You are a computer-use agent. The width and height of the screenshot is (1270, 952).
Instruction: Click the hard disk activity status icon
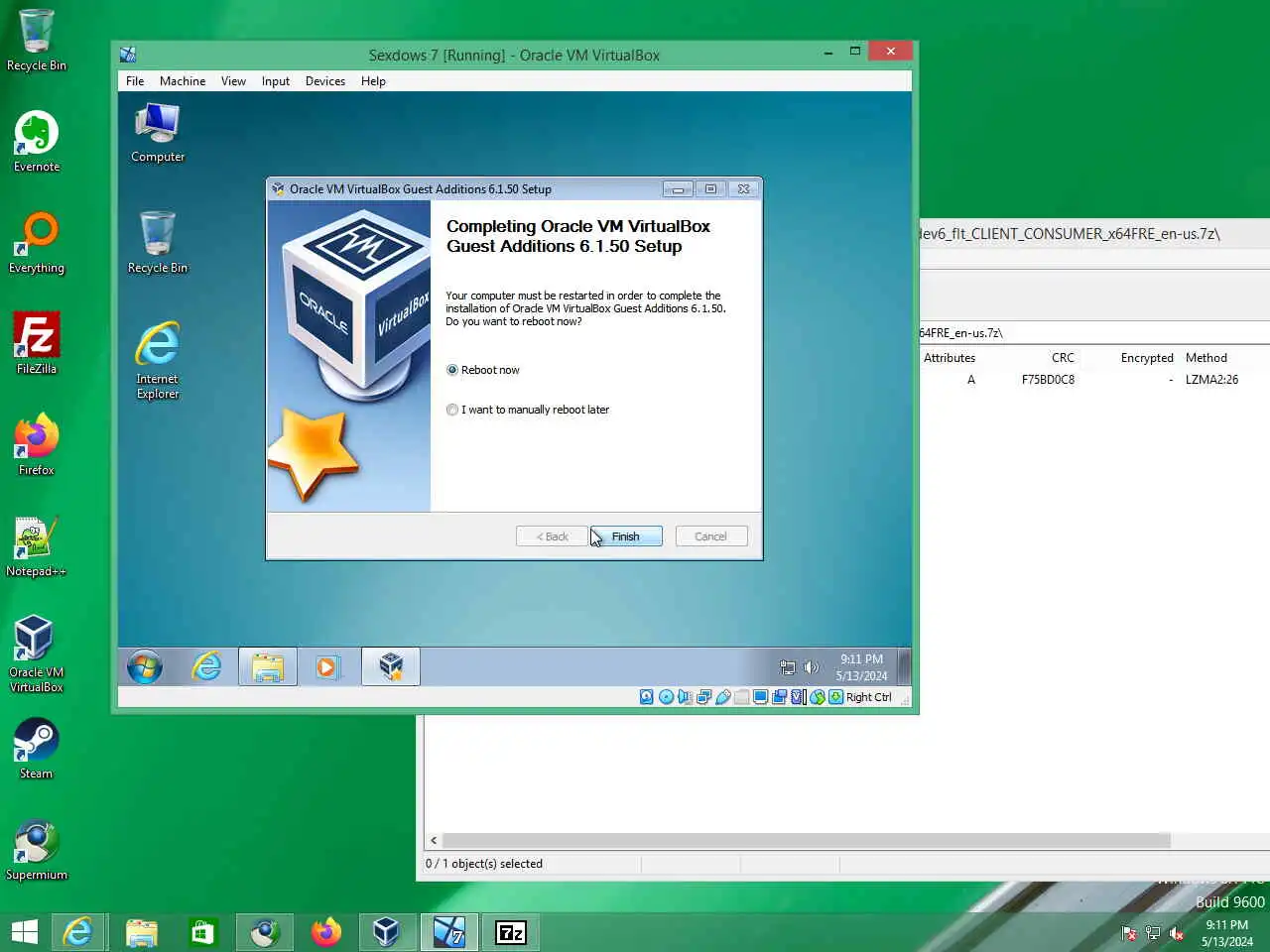[x=647, y=697]
